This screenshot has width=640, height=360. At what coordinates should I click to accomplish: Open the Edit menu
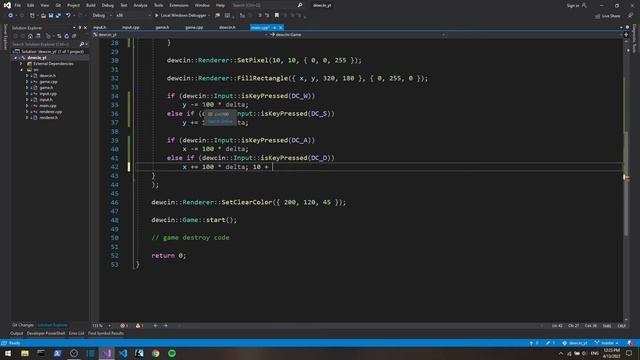pos(31,5)
